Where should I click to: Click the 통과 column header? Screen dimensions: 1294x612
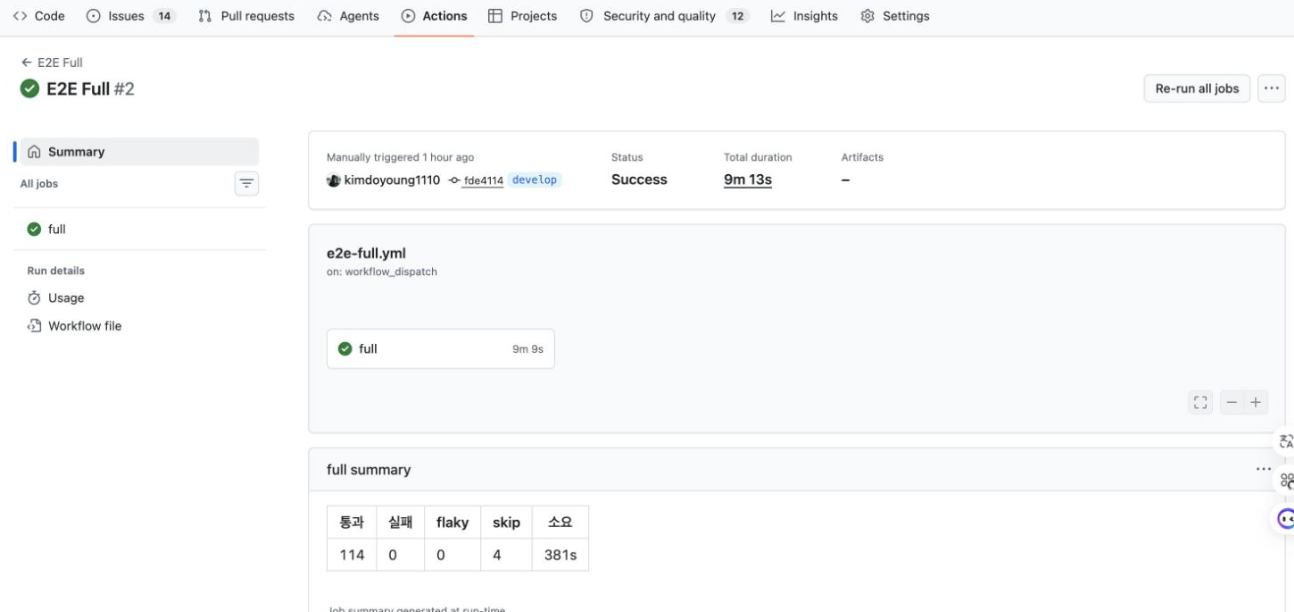(352, 522)
